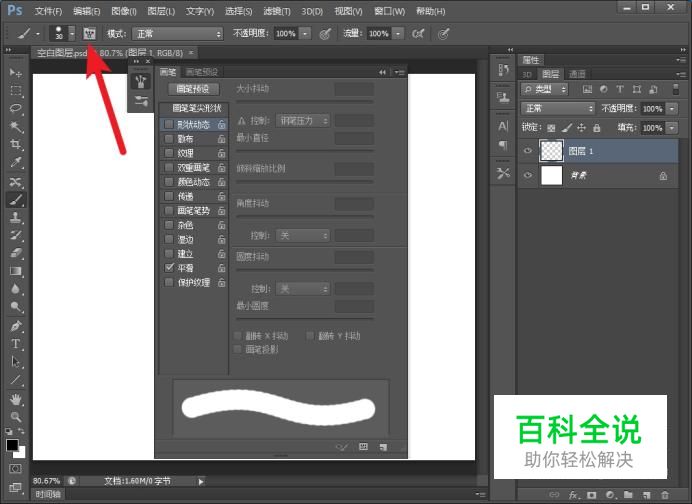
Task: Open the 模式 blend mode dropdown
Action: pyautogui.click(x=177, y=34)
